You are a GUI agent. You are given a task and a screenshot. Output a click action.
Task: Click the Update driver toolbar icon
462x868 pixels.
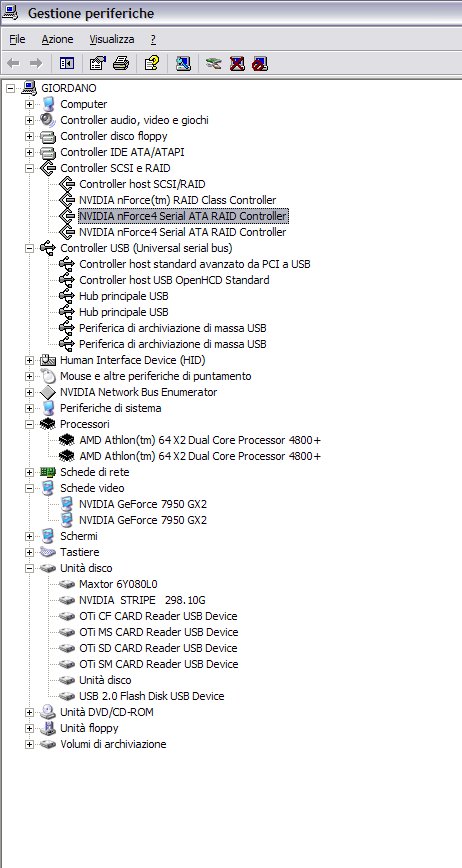coord(213,64)
